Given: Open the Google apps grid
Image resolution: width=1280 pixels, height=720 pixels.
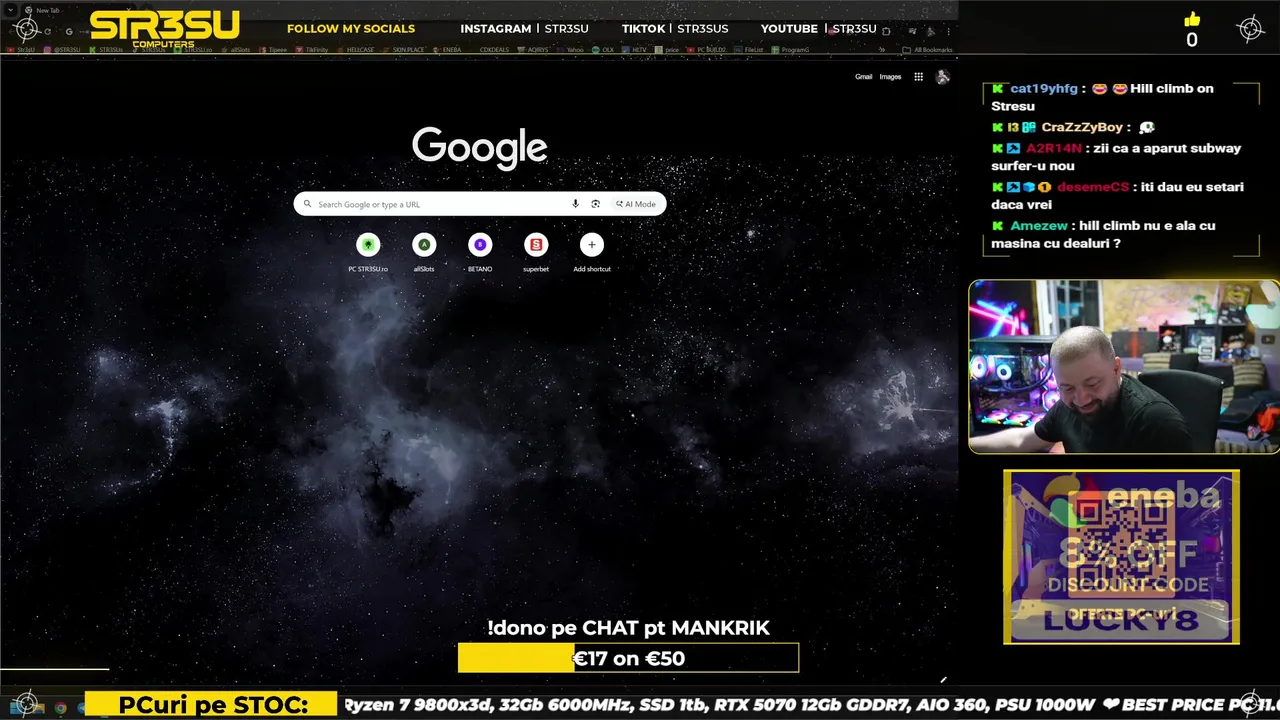Looking at the screenshot, I should pos(918,77).
